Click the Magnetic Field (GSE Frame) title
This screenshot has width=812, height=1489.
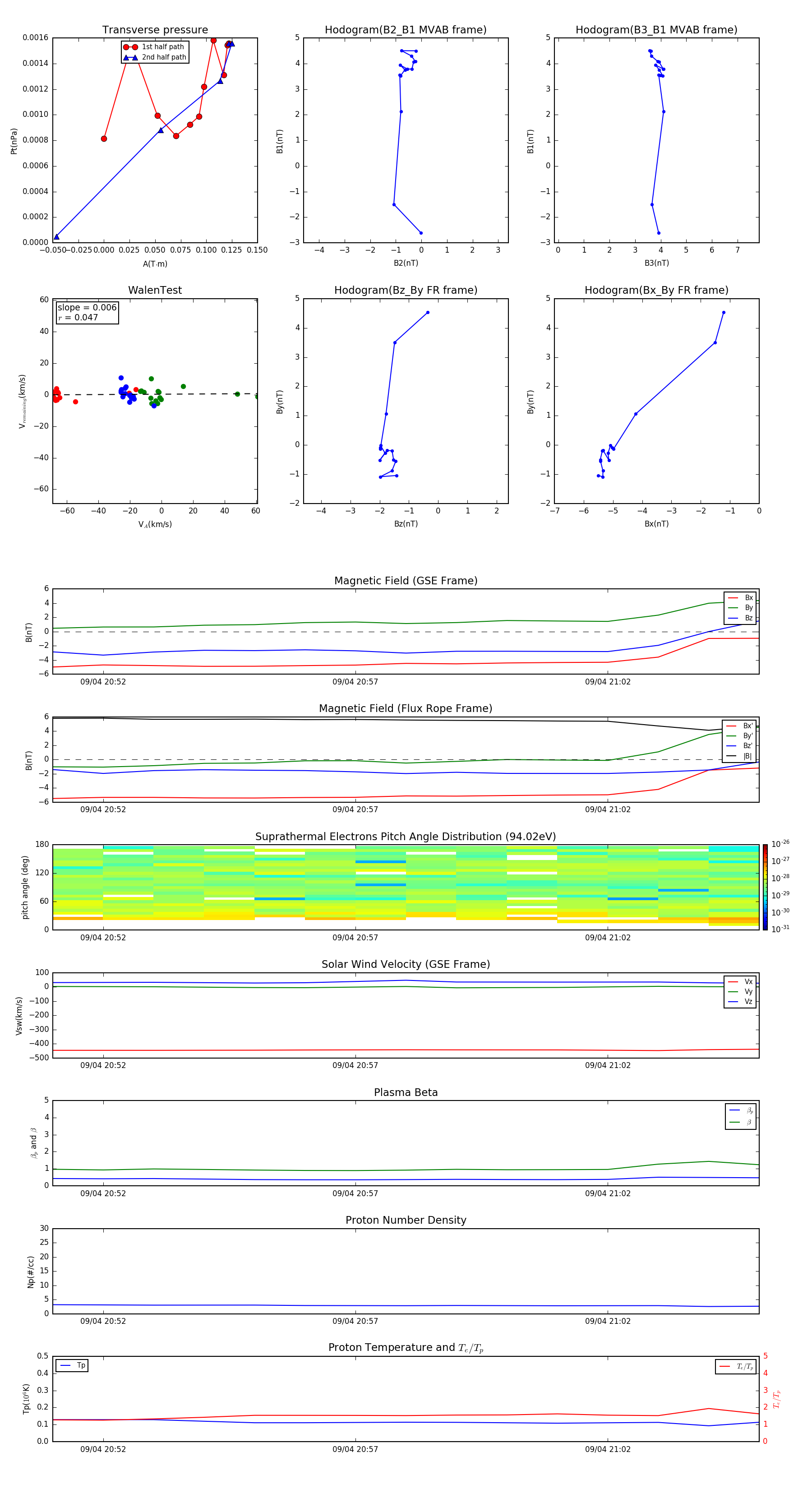[x=406, y=580]
